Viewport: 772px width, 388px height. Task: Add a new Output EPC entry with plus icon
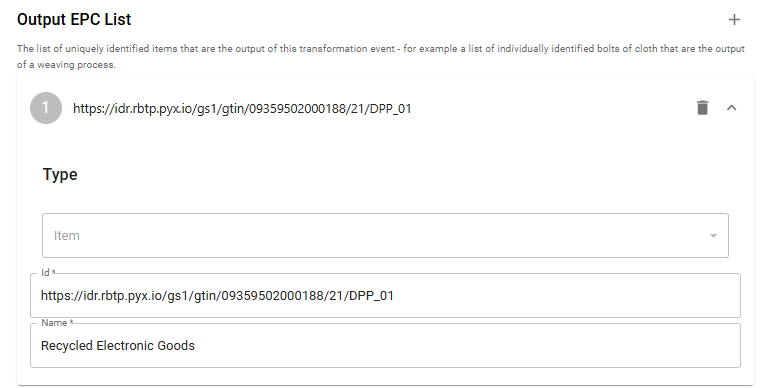[x=734, y=20]
